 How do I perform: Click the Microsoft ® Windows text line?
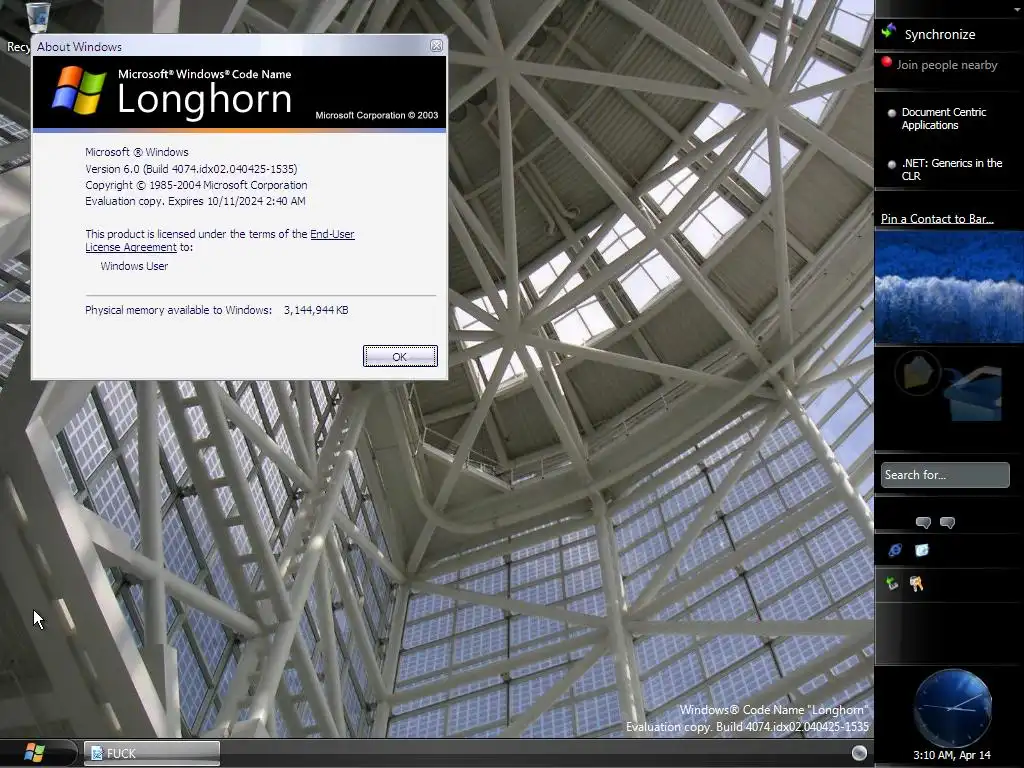136,152
